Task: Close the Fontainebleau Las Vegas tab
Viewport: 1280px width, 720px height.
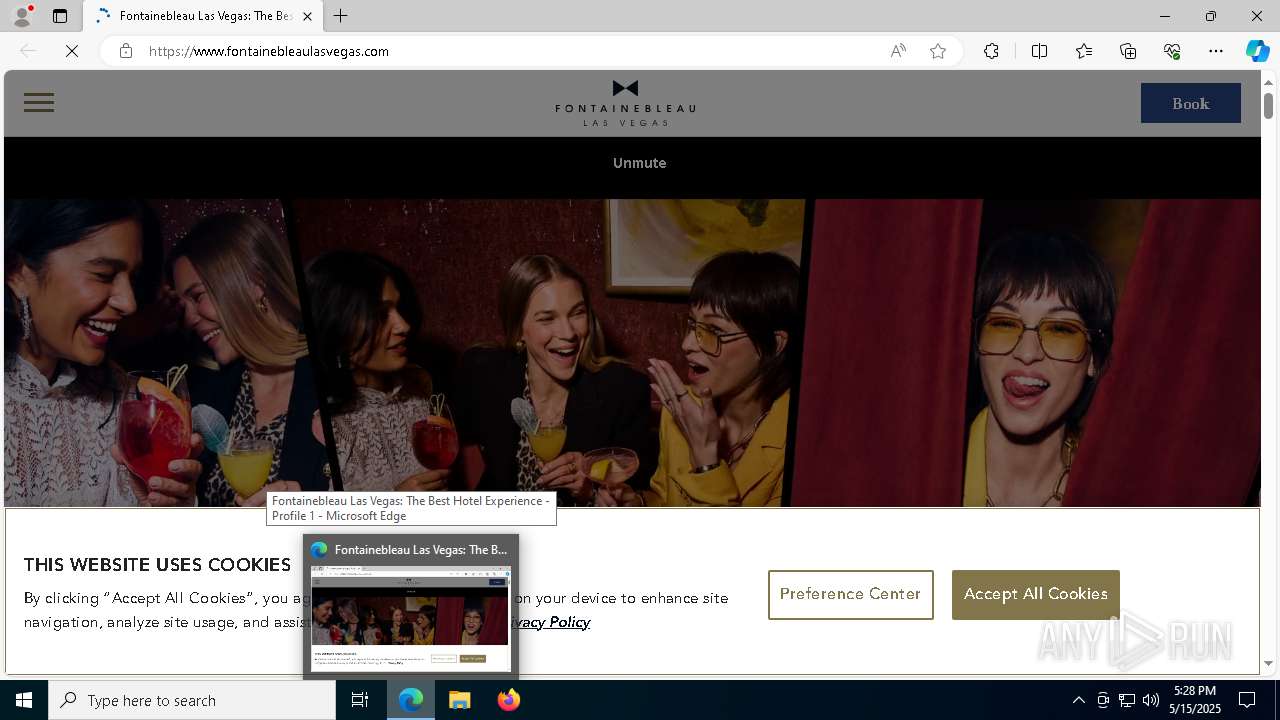Action: pyautogui.click(x=307, y=16)
